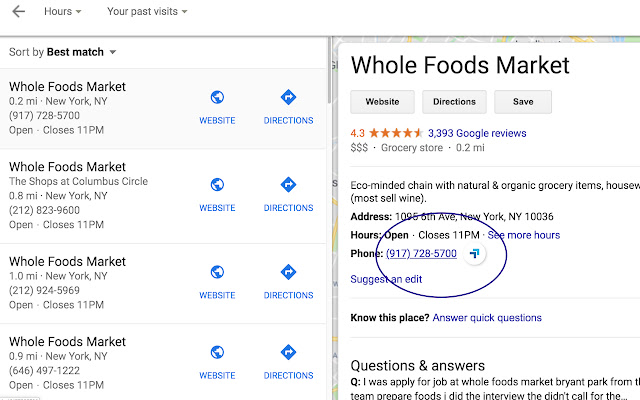The width and height of the screenshot is (640, 400).
Task: Click the call icon beside the phone number
Action: click(x=475, y=253)
